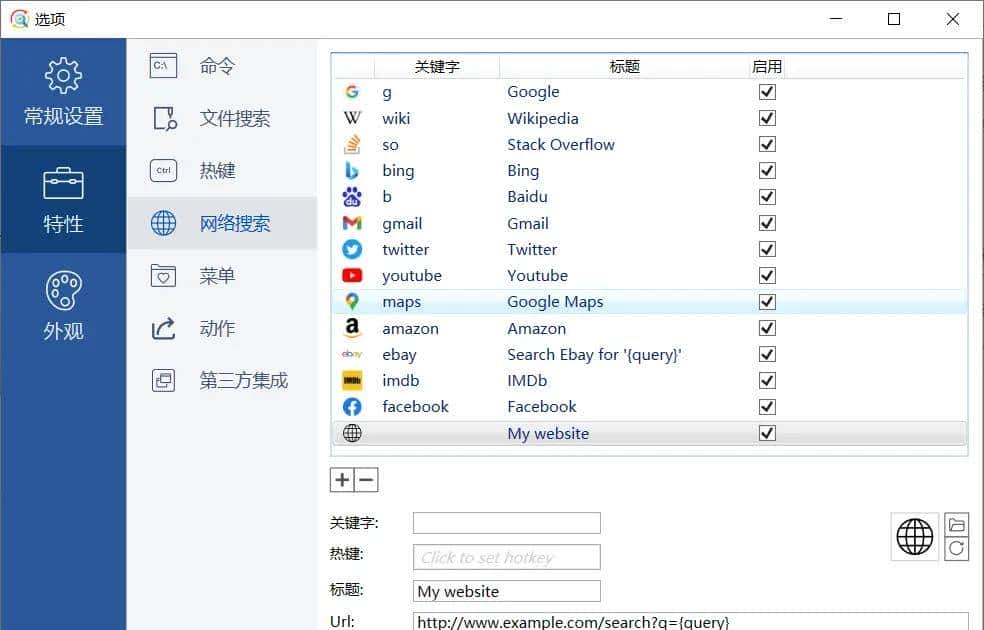Toggle the Youtube enable checkbox

point(766,275)
